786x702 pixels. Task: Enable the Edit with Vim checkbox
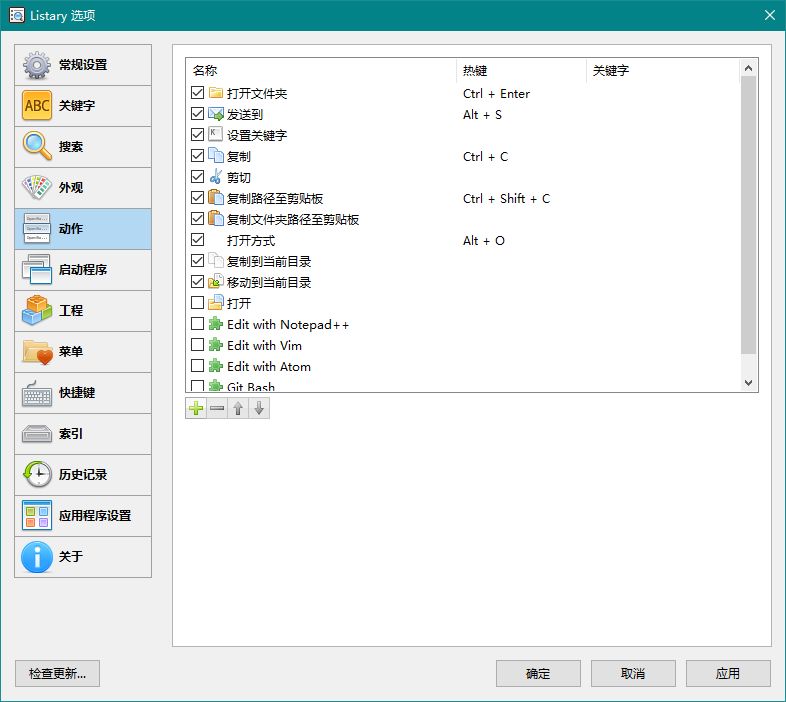pos(198,345)
